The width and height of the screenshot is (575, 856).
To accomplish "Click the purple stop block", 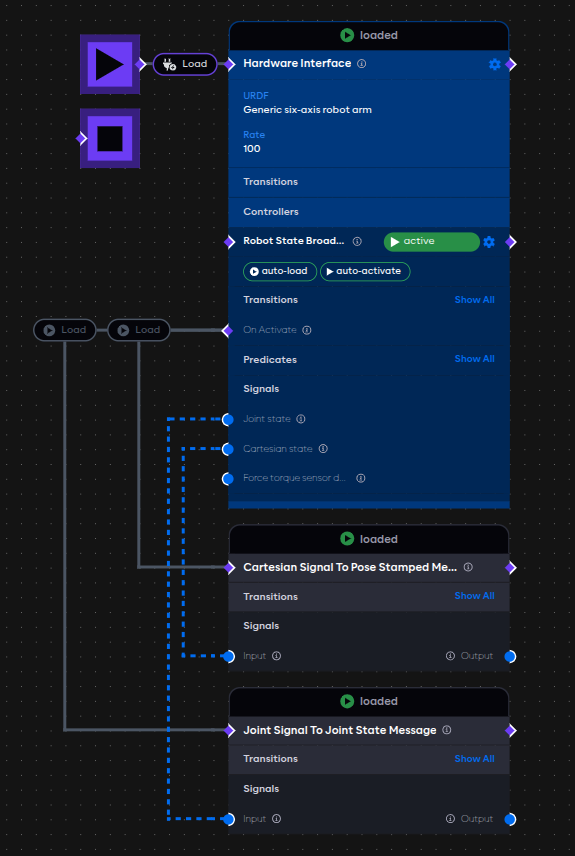I will coord(110,138).
